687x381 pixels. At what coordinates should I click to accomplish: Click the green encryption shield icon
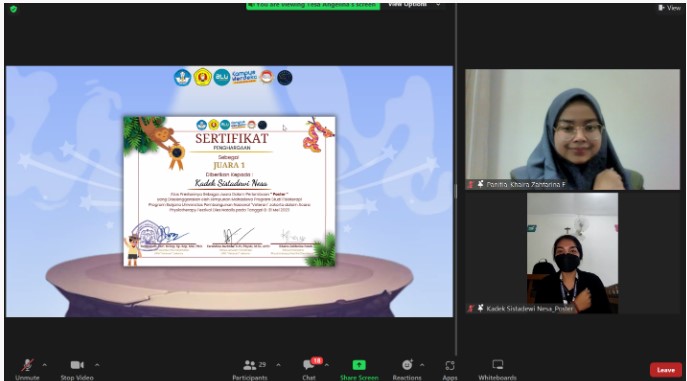14,9
